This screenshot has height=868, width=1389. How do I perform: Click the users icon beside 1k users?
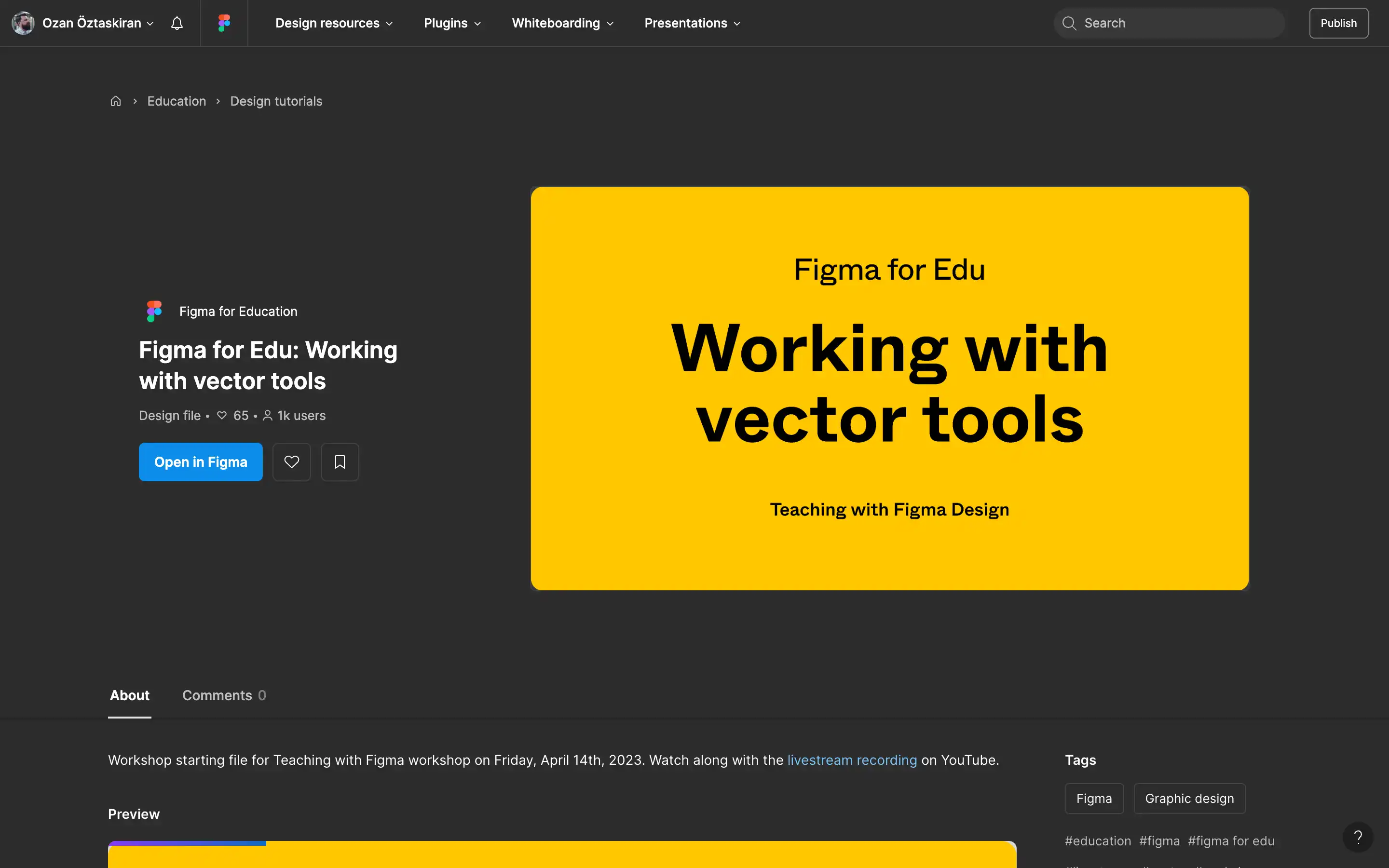point(268,415)
